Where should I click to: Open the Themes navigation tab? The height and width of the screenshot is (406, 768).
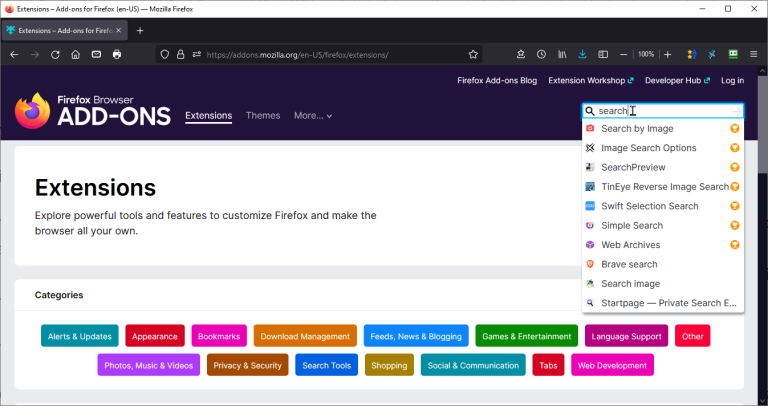pyautogui.click(x=263, y=116)
